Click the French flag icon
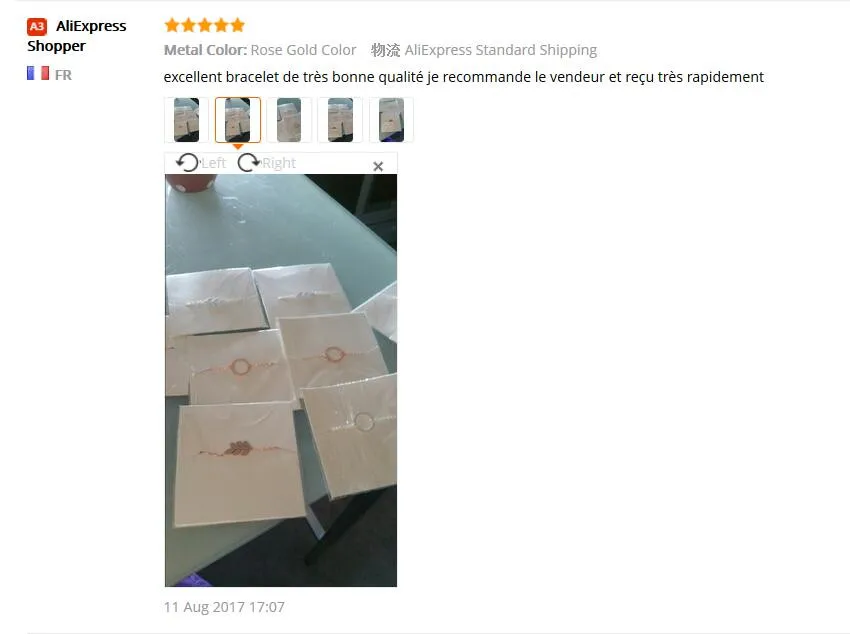 click(38, 73)
